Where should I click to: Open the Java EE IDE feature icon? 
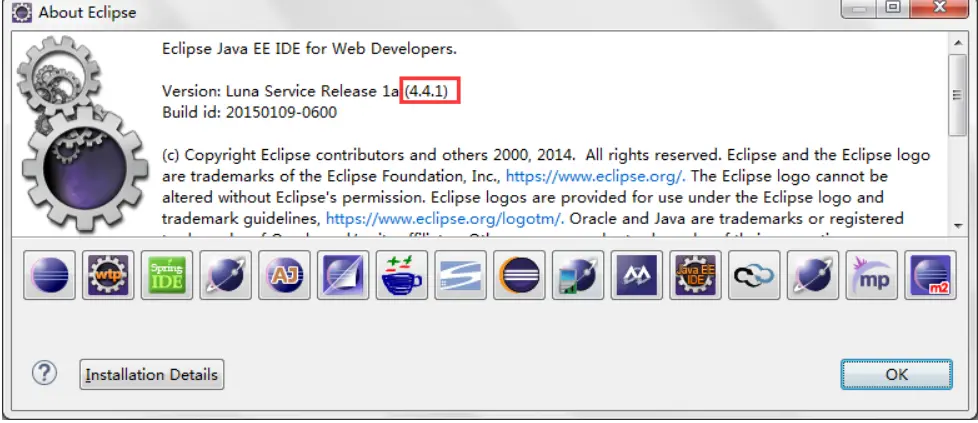coord(695,275)
